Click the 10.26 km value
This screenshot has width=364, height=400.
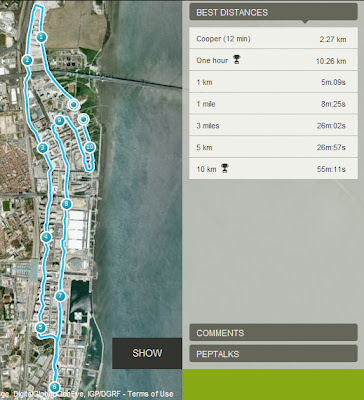pyautogui.click(x=331, y=61)
